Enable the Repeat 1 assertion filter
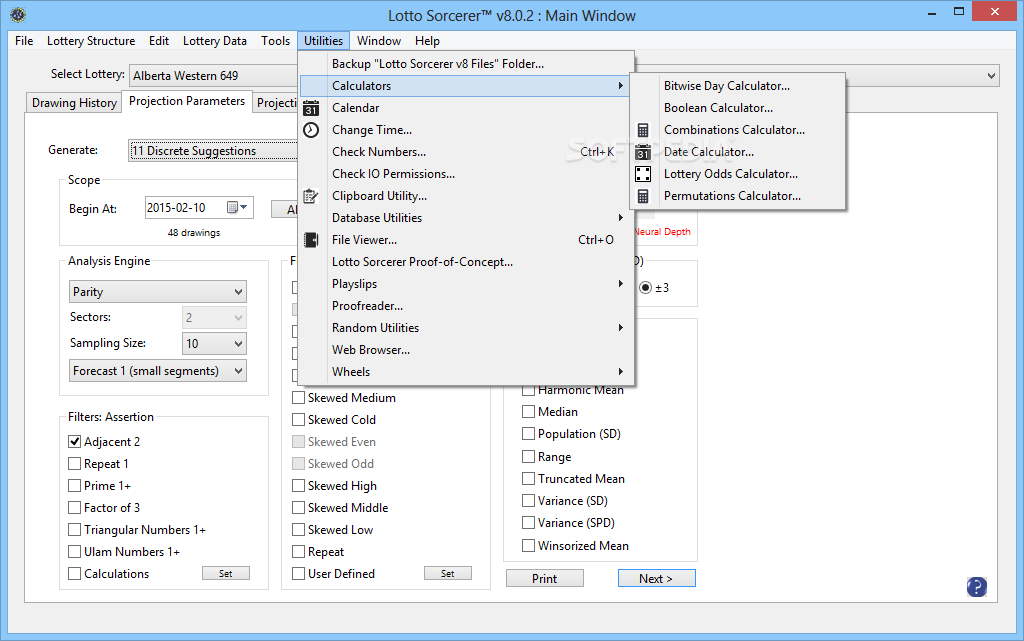 (x=74, y=464)
